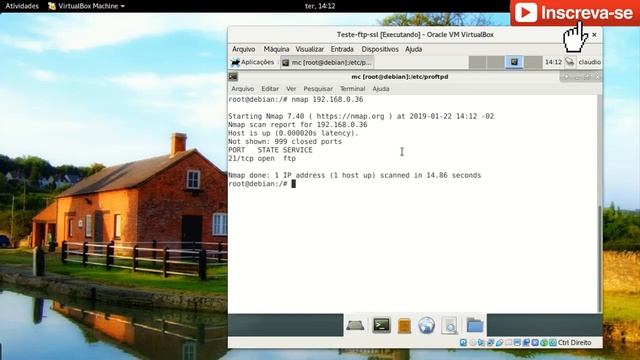Click the red YouTube play icon
The width and height of the screenshot is (640, 360).
coord(526,12)
